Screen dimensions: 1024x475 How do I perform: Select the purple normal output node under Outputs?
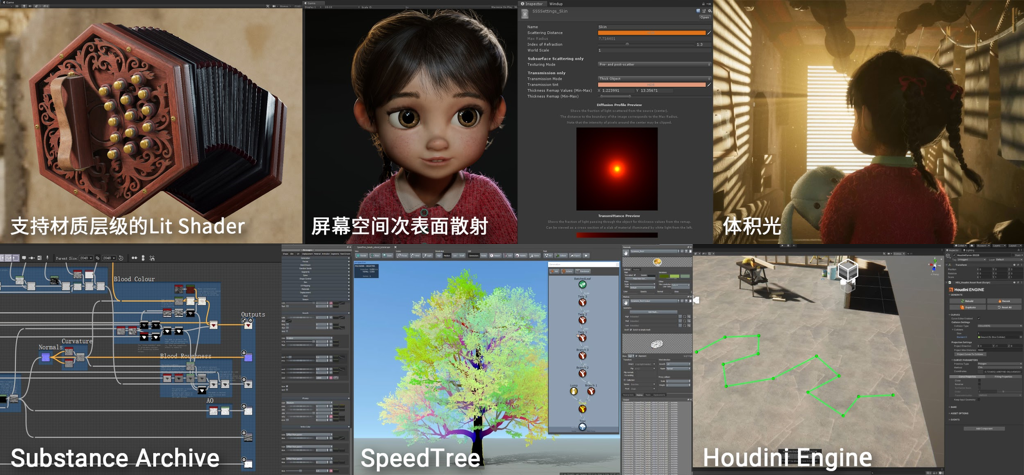248,357
